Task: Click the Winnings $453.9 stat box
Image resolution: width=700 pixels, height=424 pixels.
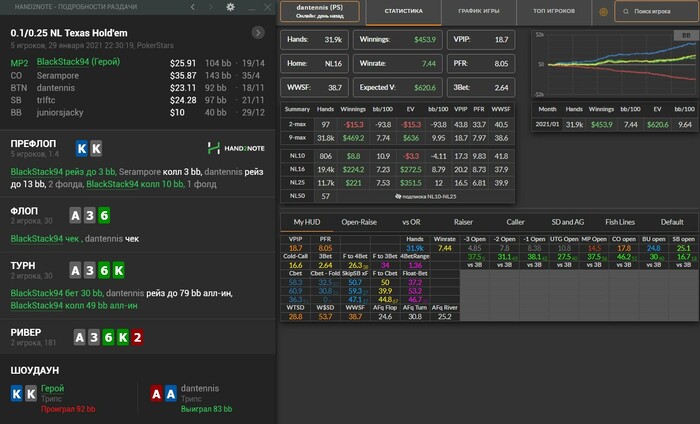Action: [398, 40]
